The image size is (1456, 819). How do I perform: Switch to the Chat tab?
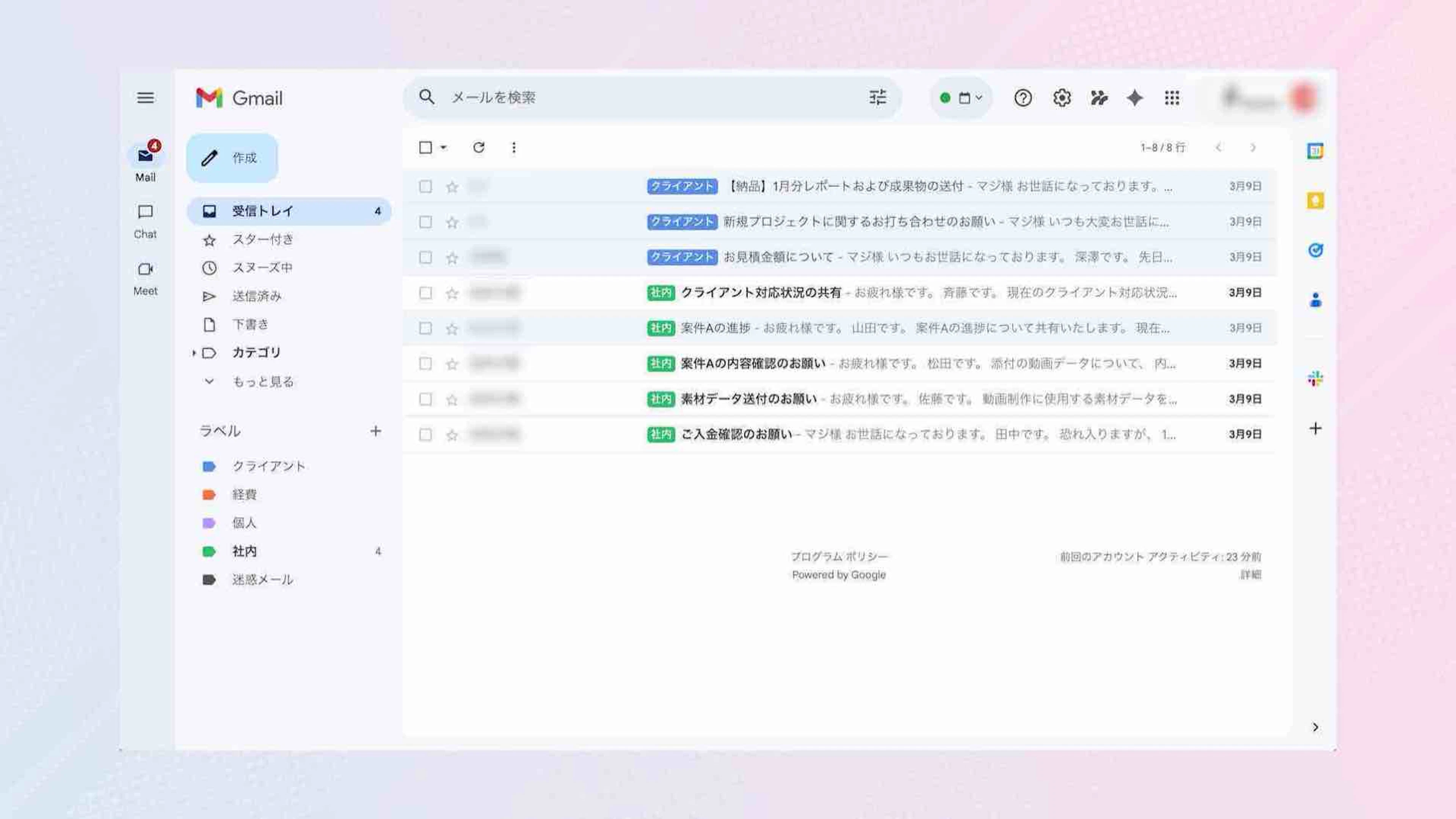coord(145,220)
